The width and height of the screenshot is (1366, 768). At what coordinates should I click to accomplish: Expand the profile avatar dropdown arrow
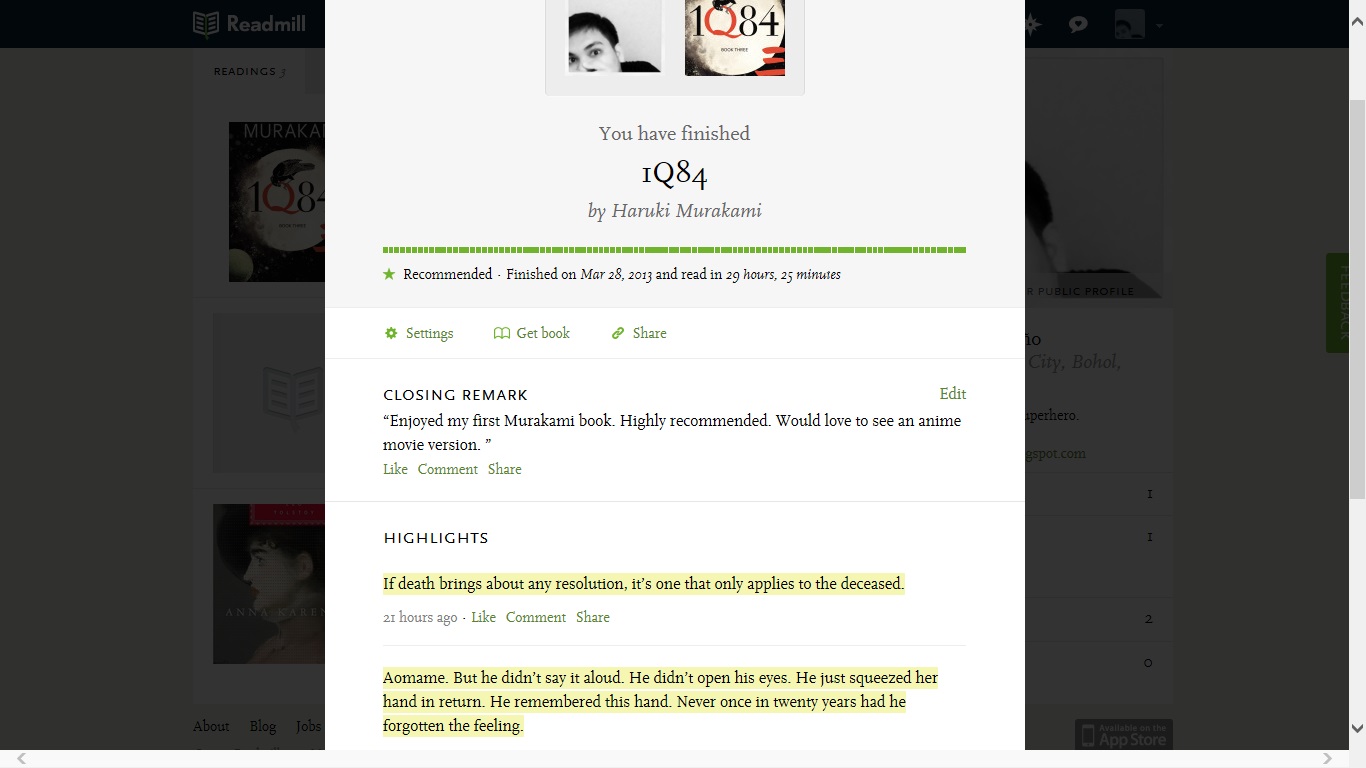tap(1159, 26)
